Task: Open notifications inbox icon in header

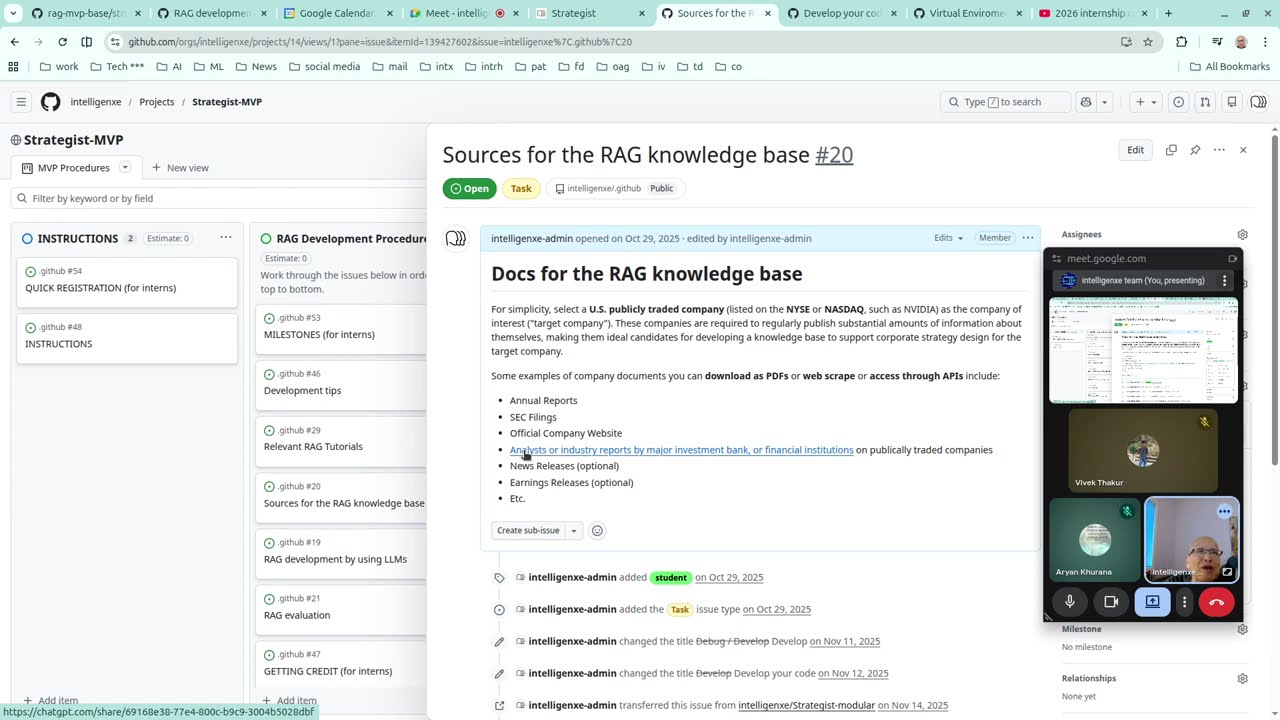Action: point(1232,102)
